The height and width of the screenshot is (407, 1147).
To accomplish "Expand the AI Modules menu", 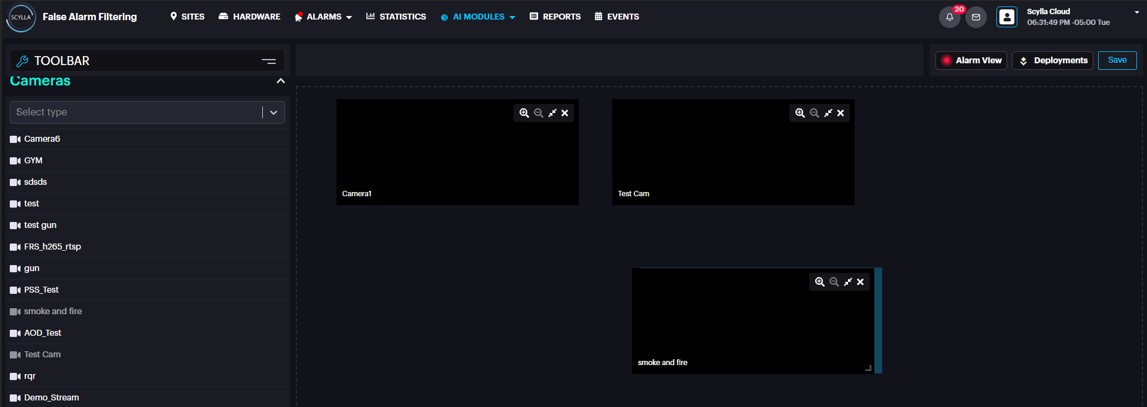I will (478, 17).
